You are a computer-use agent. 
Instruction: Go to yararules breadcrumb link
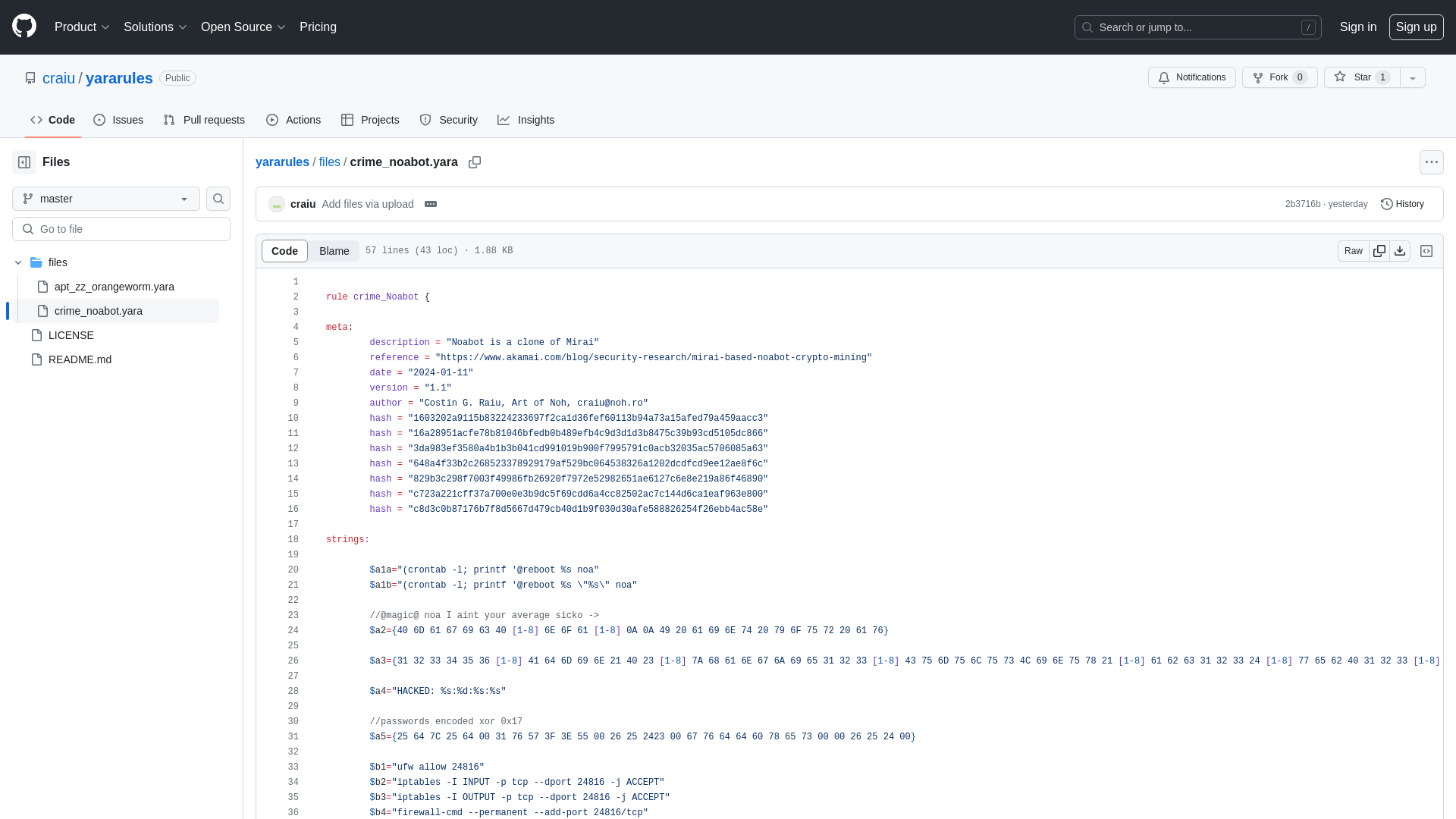[282, 162]
